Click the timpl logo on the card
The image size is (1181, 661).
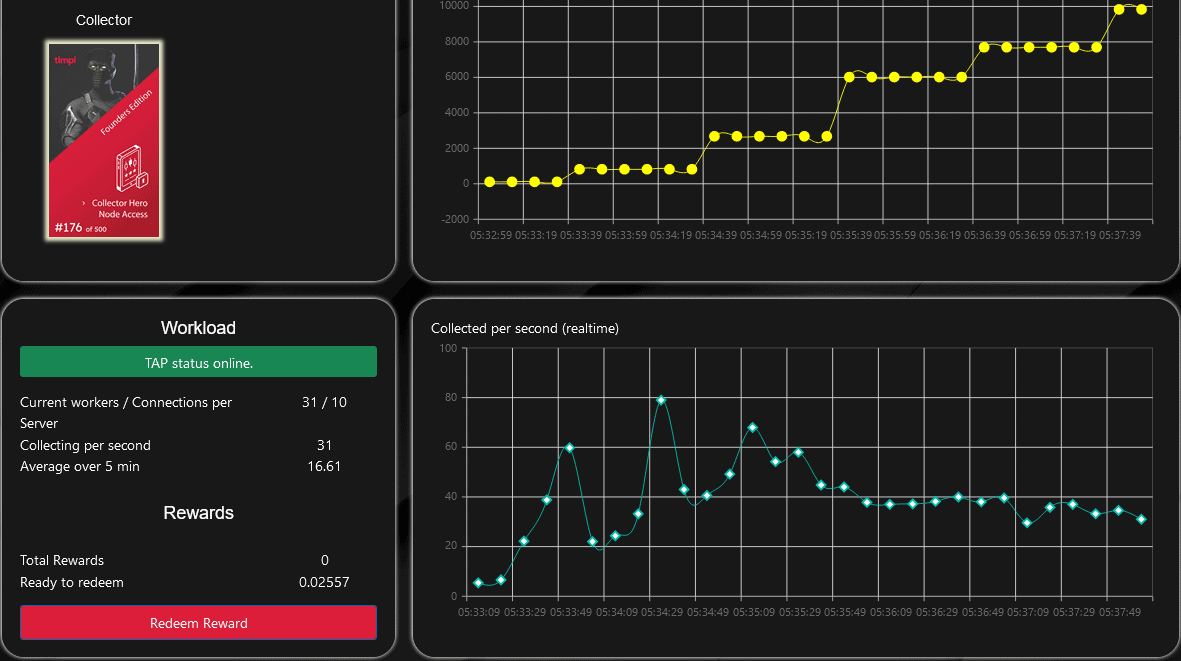[x=66, y=59]
